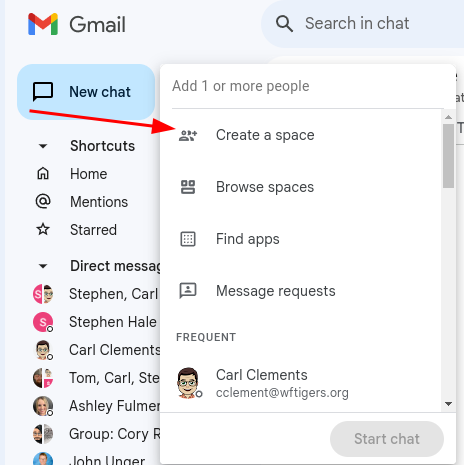Select Carl Clements from frequent contacts
The width and height of the screenshot is (464, 465).
(x=301, y=383)
